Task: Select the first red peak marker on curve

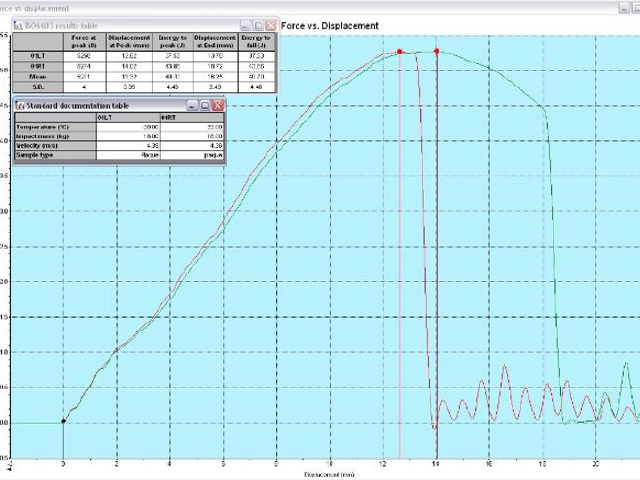Action: coord(399,52)
